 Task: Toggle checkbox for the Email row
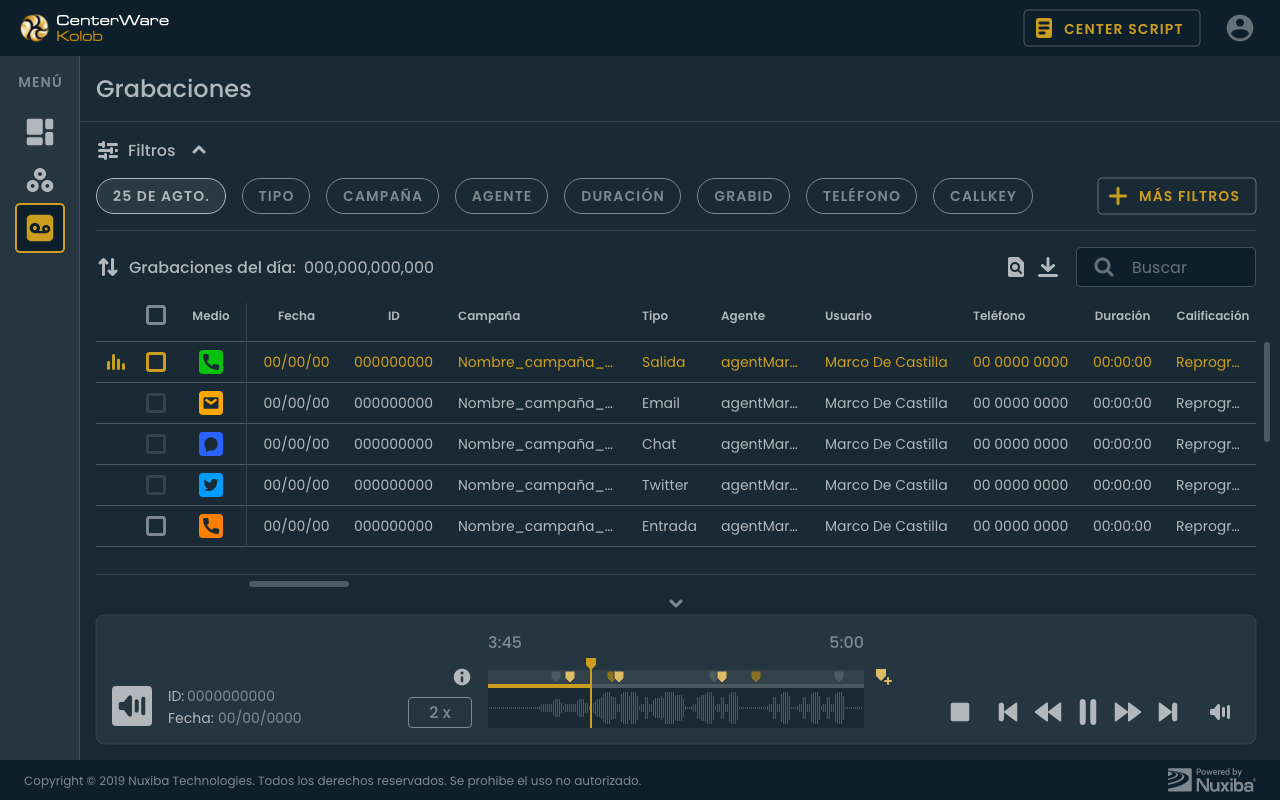click(156, 403)
